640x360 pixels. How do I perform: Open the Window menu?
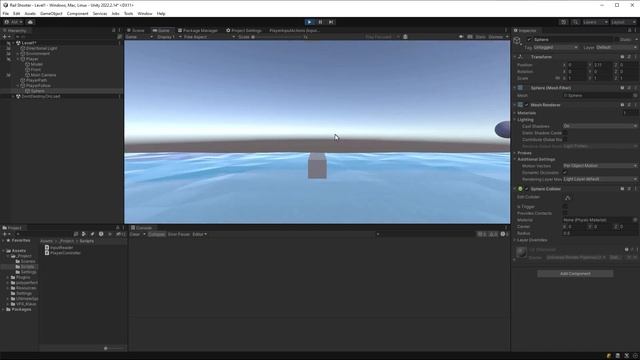coord(145,13)
